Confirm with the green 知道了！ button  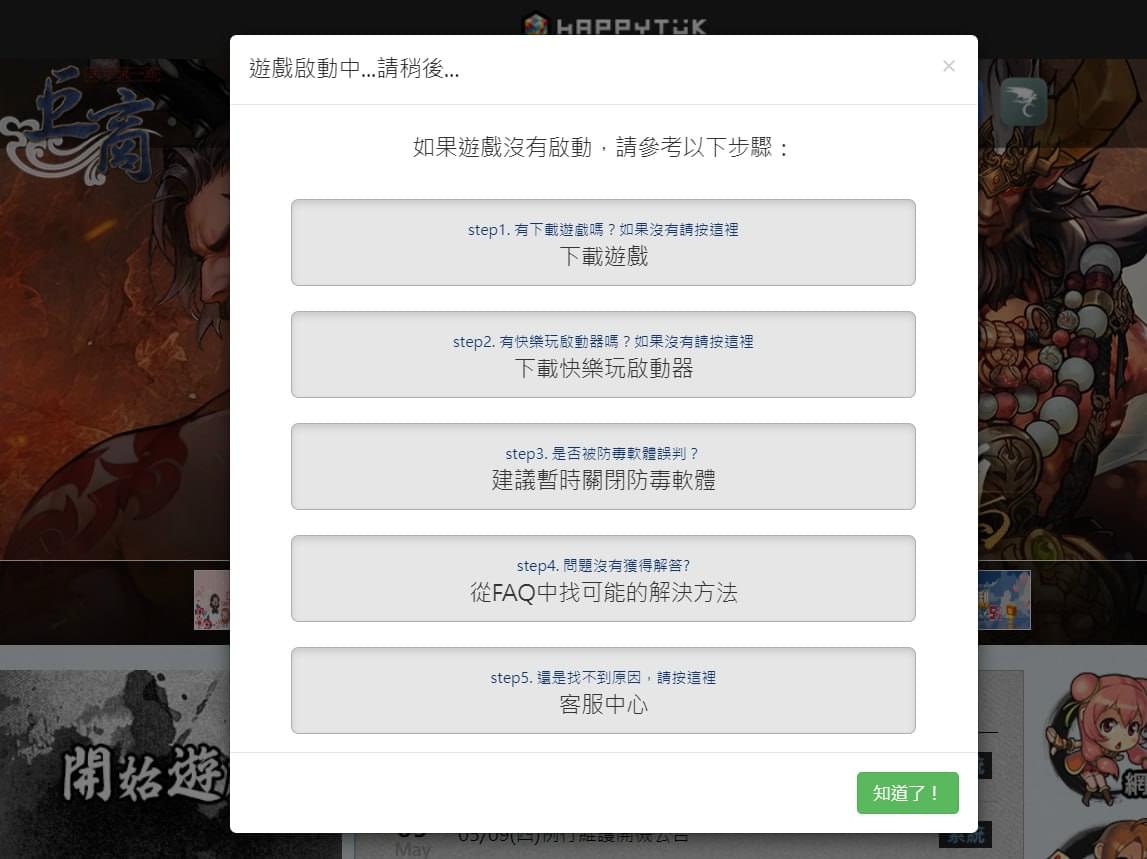[907, 792]
